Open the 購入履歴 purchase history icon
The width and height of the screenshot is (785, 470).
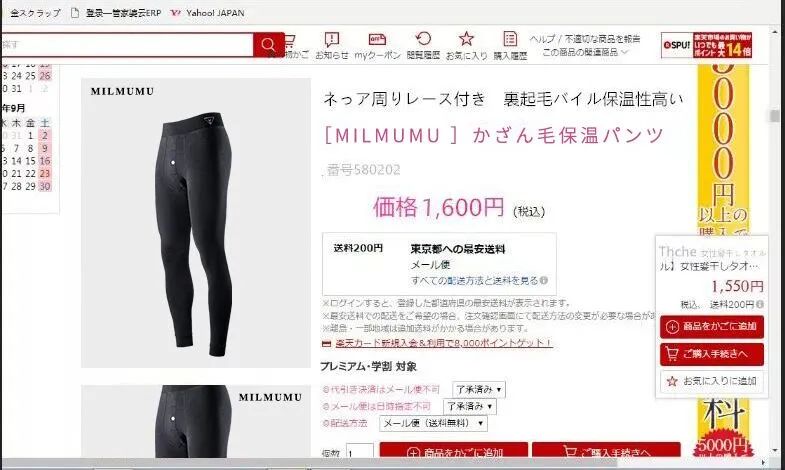510,46
